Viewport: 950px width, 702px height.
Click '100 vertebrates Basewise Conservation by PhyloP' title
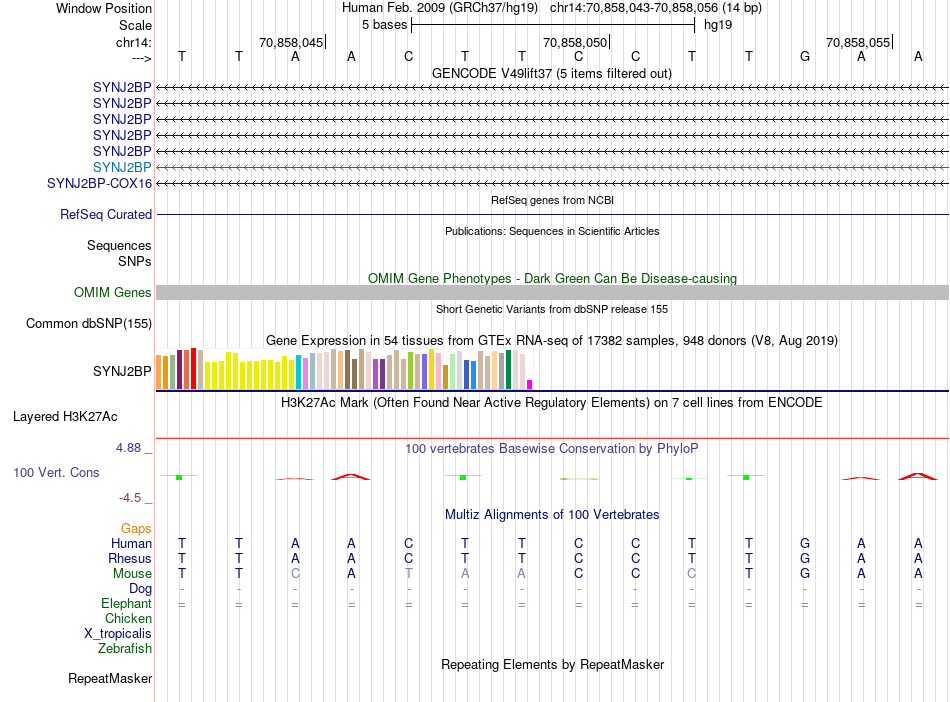coord(552,448)
